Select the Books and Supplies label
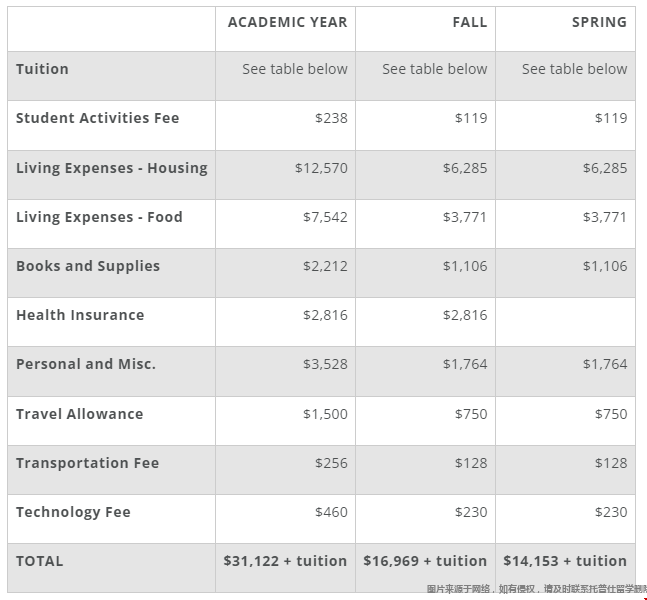The image size is (647, 600). pyautogui.click(x=88, y=266)
